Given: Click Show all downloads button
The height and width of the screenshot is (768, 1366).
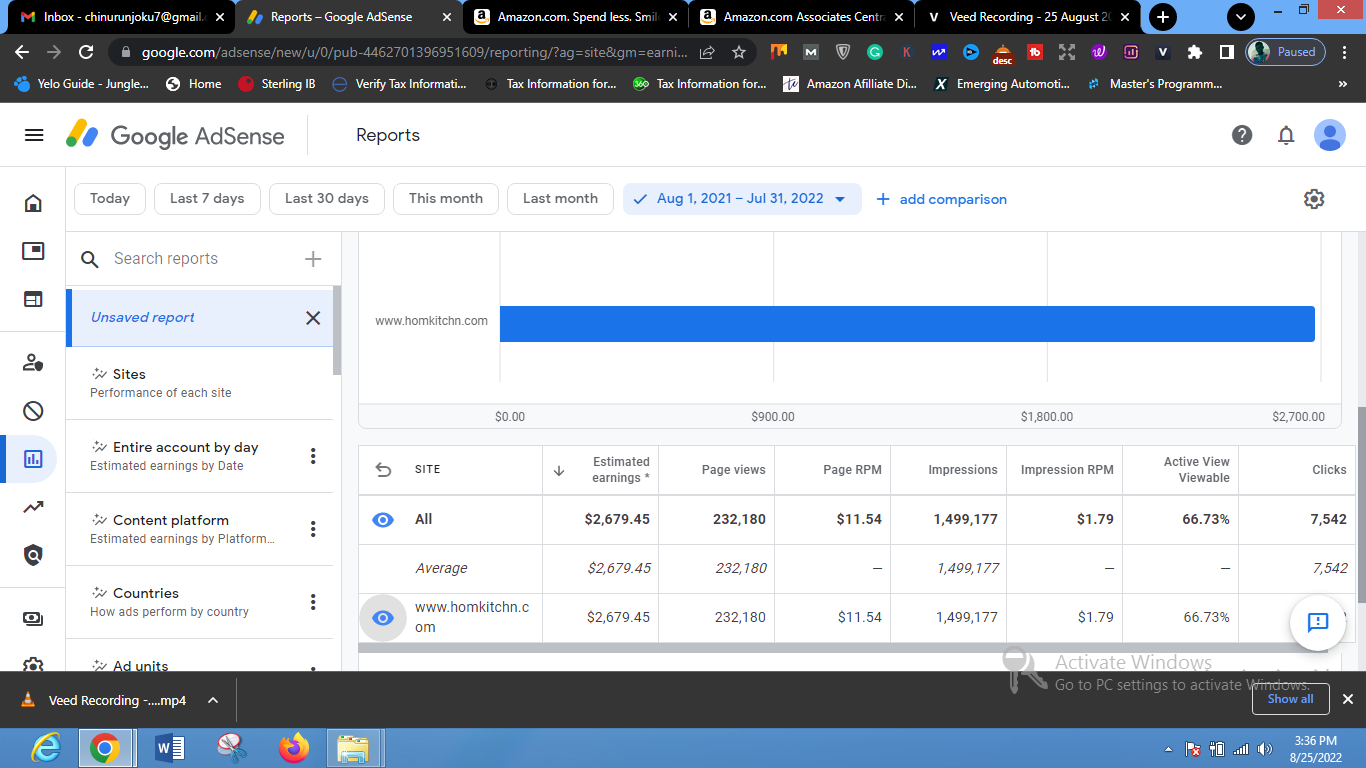Looking at the screenshot, I should [x=1290, y=700].
